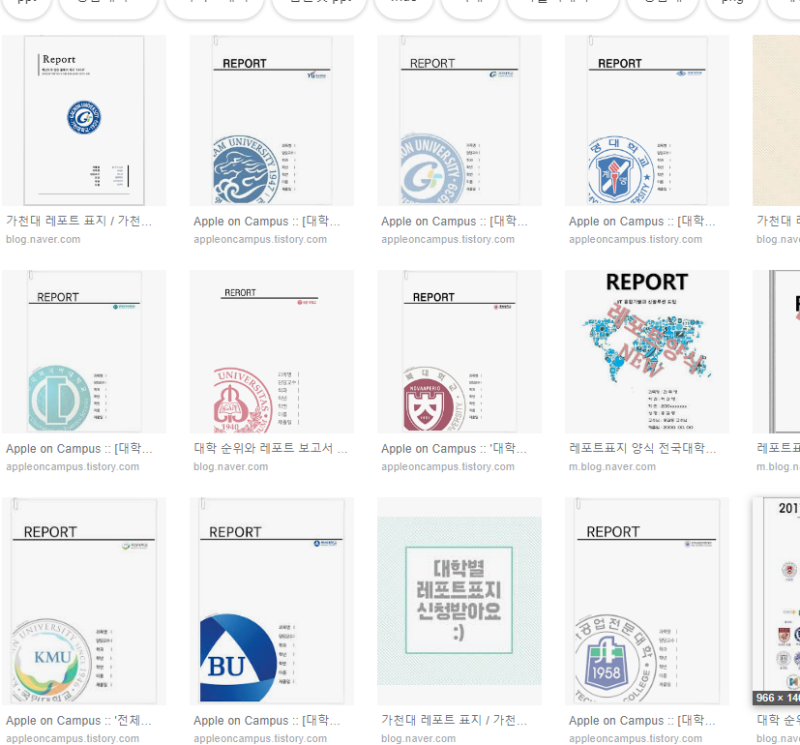Screen dimensions: 800x745
Task: Click m.blog.naver.com under '레포트표지 양식 전국대학'
Action: (x=612, y=466)
